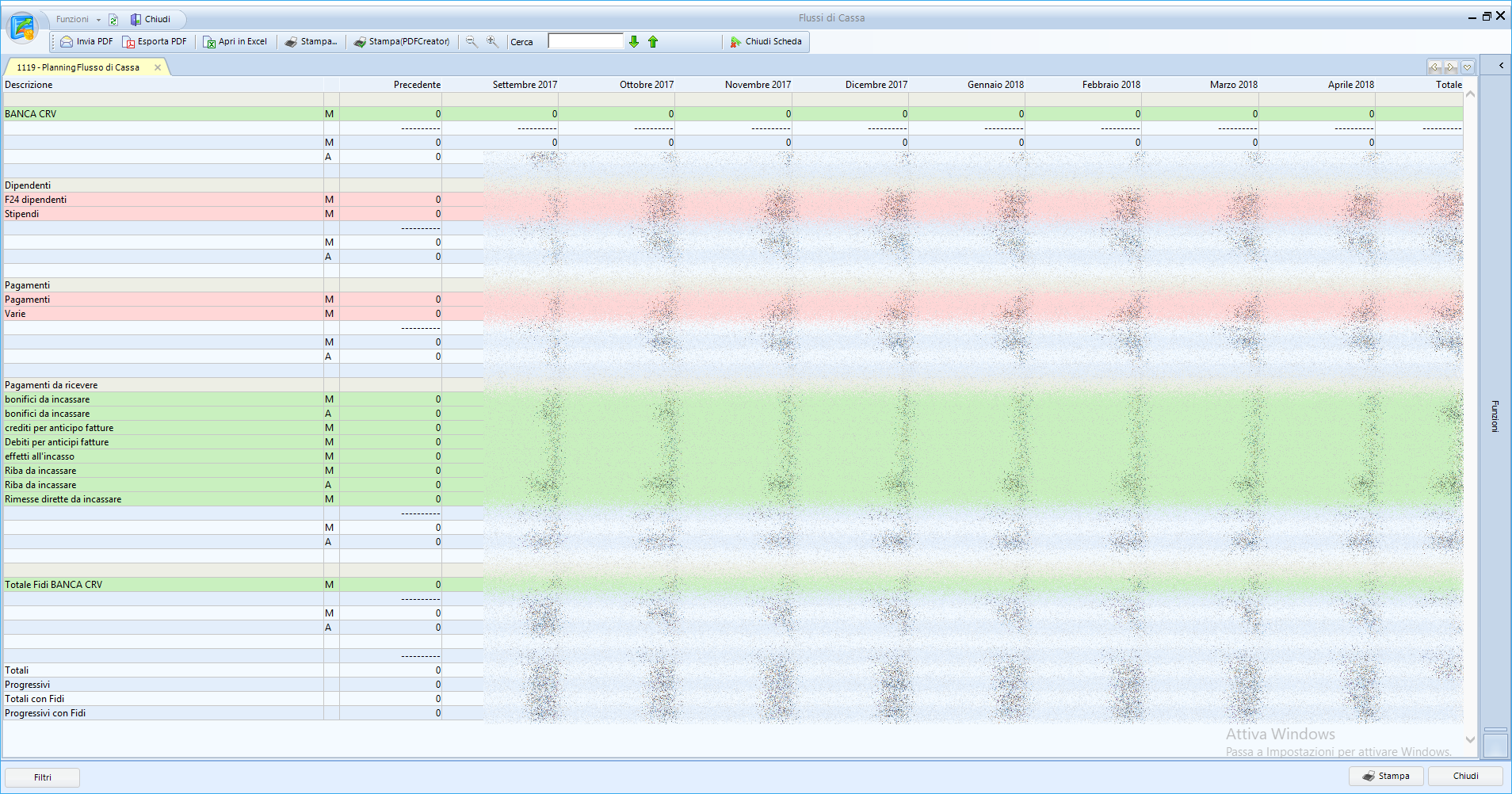The height and width of the screenshot is (794, 1512).
Task: Click the Invia PDF envelope icon
Action: (67, 42)
